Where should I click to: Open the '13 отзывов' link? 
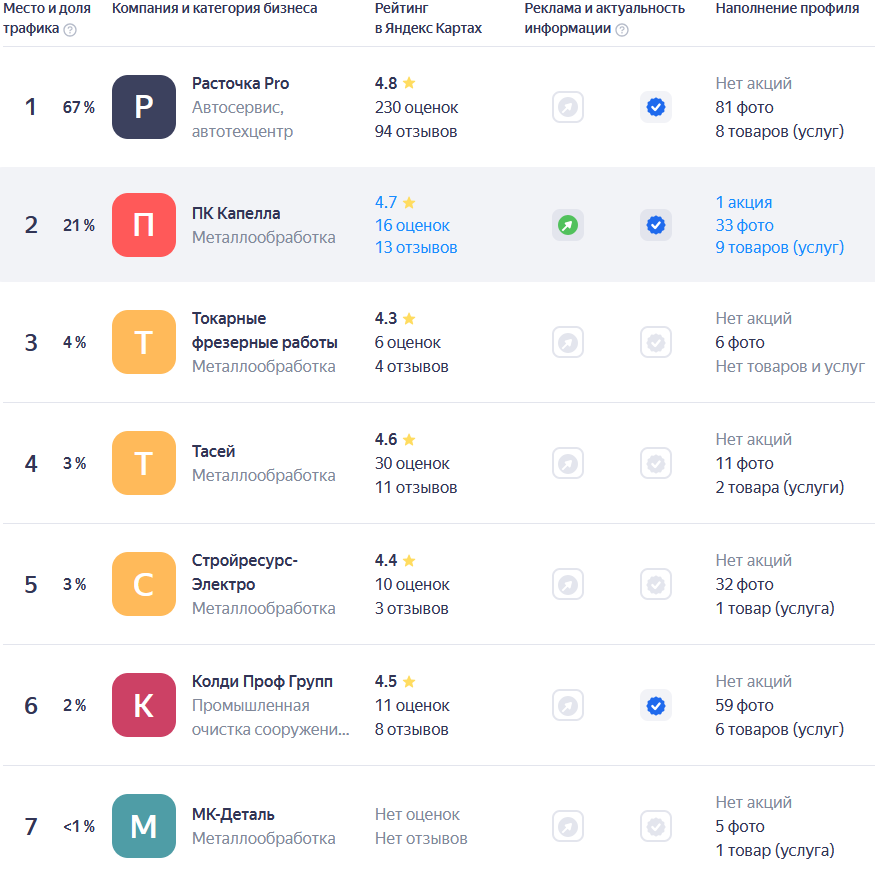(416, 248)
